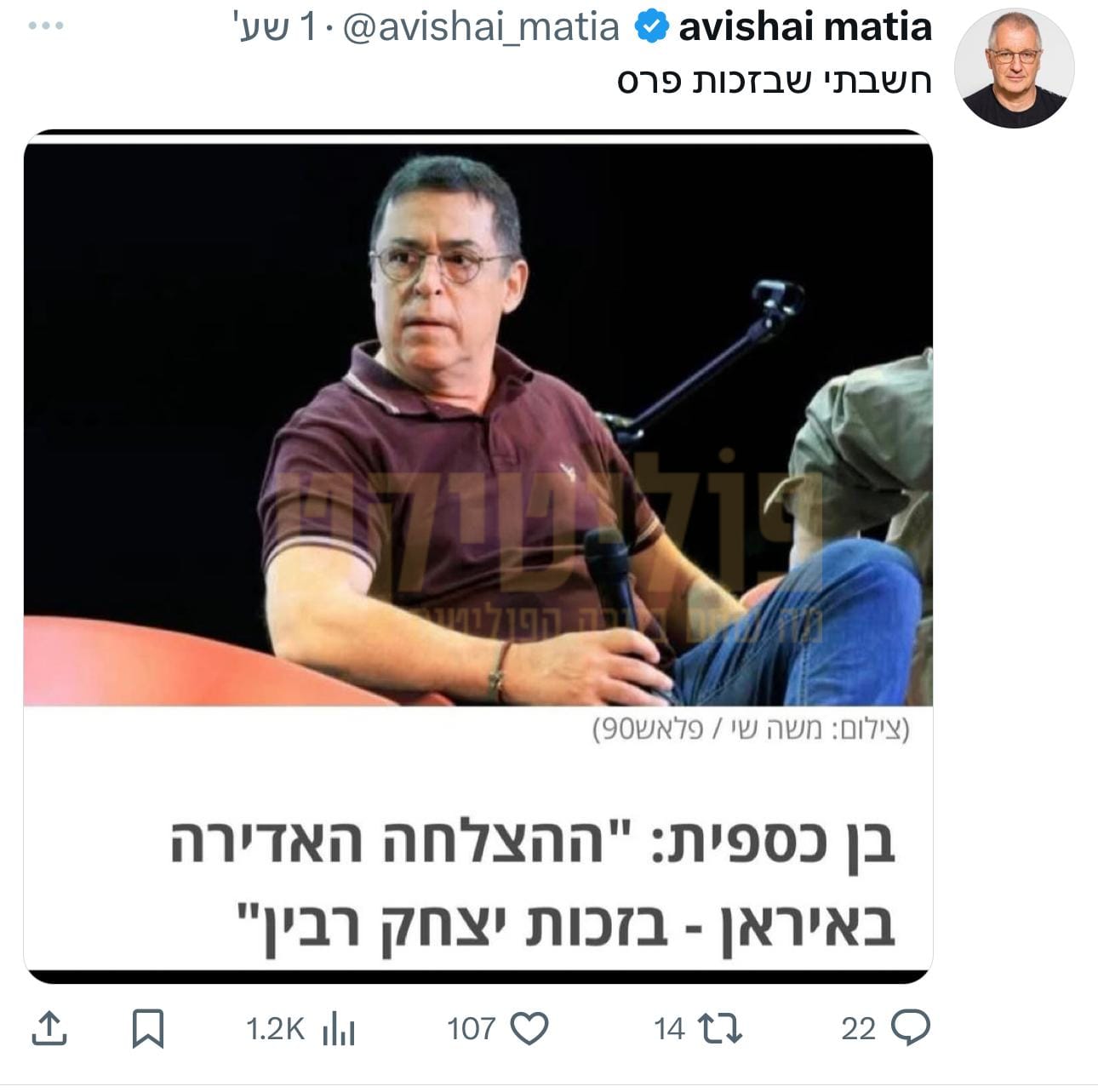Open the three-dot more options menu

pyautogui.click(x=45, y=26)
